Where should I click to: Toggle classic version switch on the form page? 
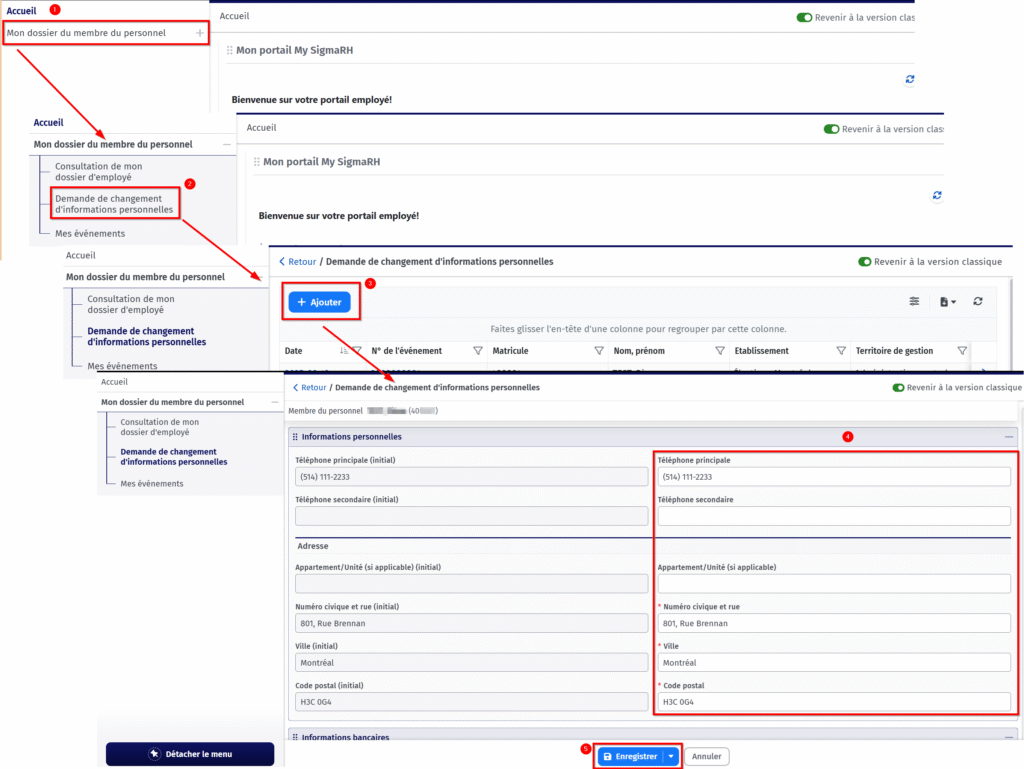tap(898, 387)
